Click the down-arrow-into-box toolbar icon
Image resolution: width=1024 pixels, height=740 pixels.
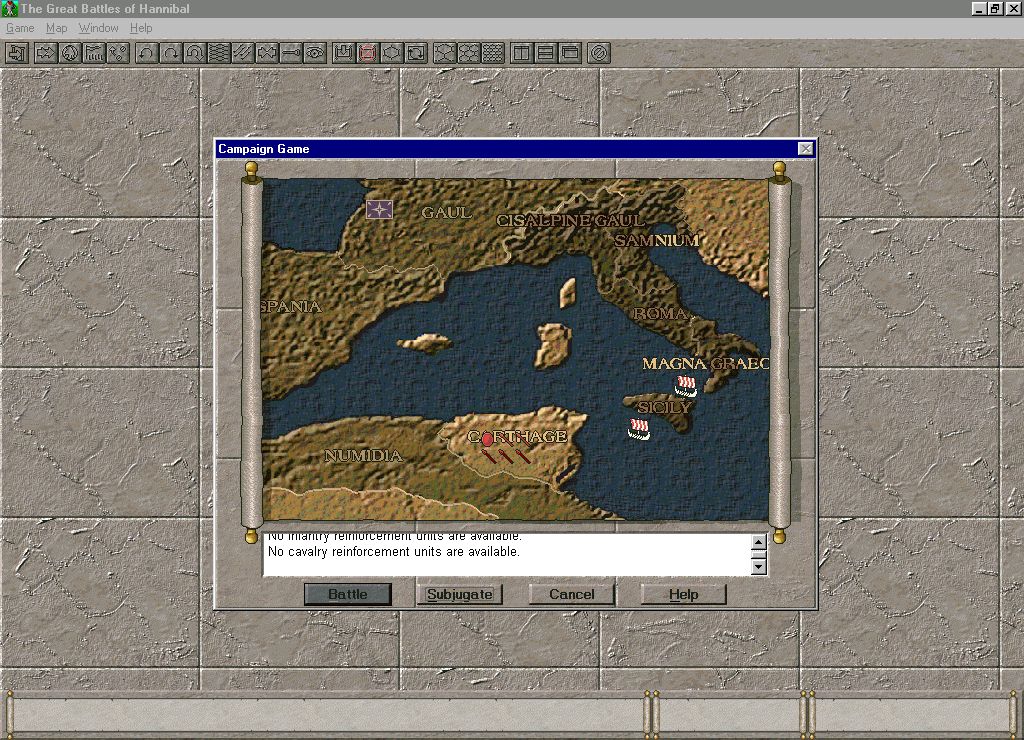coord(344,53)
